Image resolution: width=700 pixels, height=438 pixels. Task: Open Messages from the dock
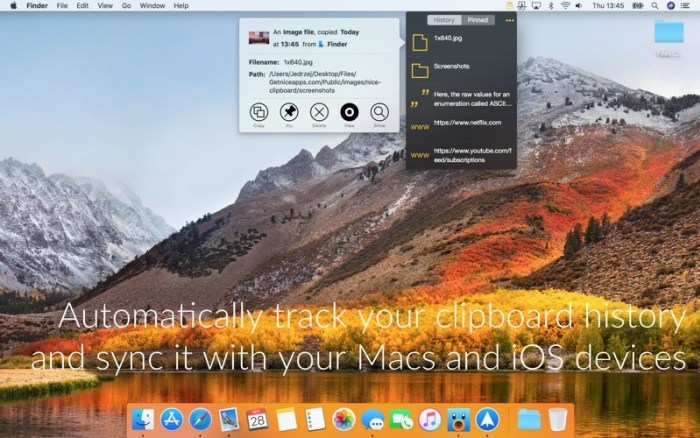[372, 420]
